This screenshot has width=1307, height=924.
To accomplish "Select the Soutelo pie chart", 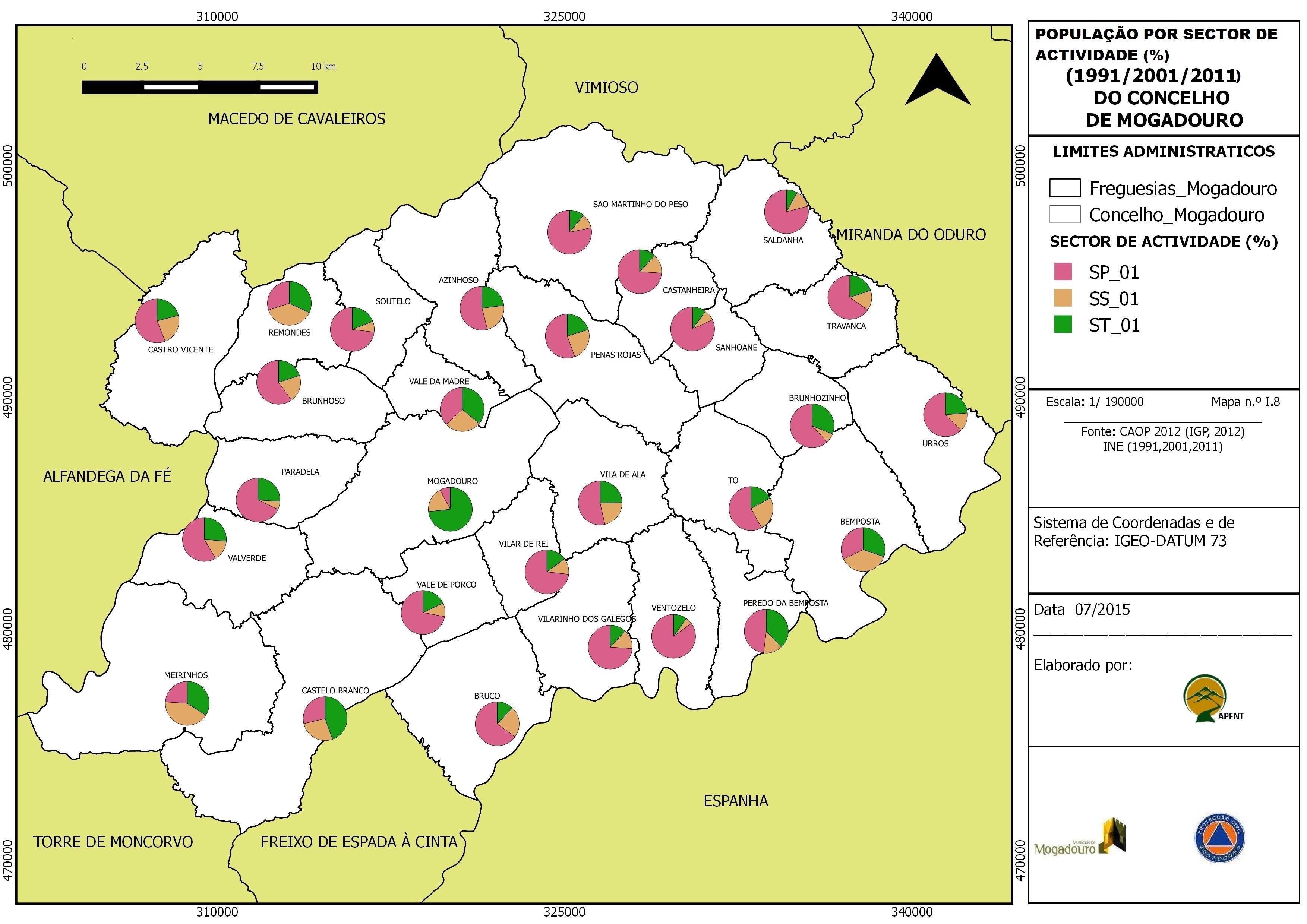I will (x=352, y=329).
